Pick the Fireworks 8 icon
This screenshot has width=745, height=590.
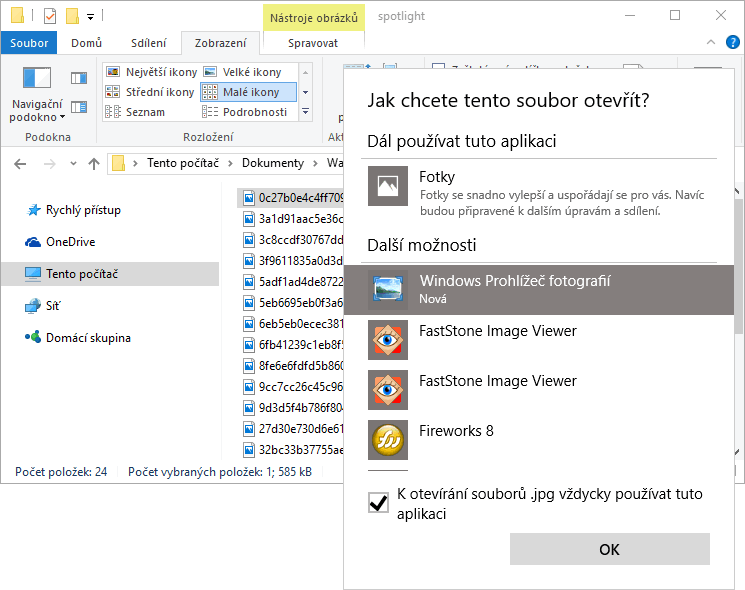pyautogui.click(x=387, y=440)
